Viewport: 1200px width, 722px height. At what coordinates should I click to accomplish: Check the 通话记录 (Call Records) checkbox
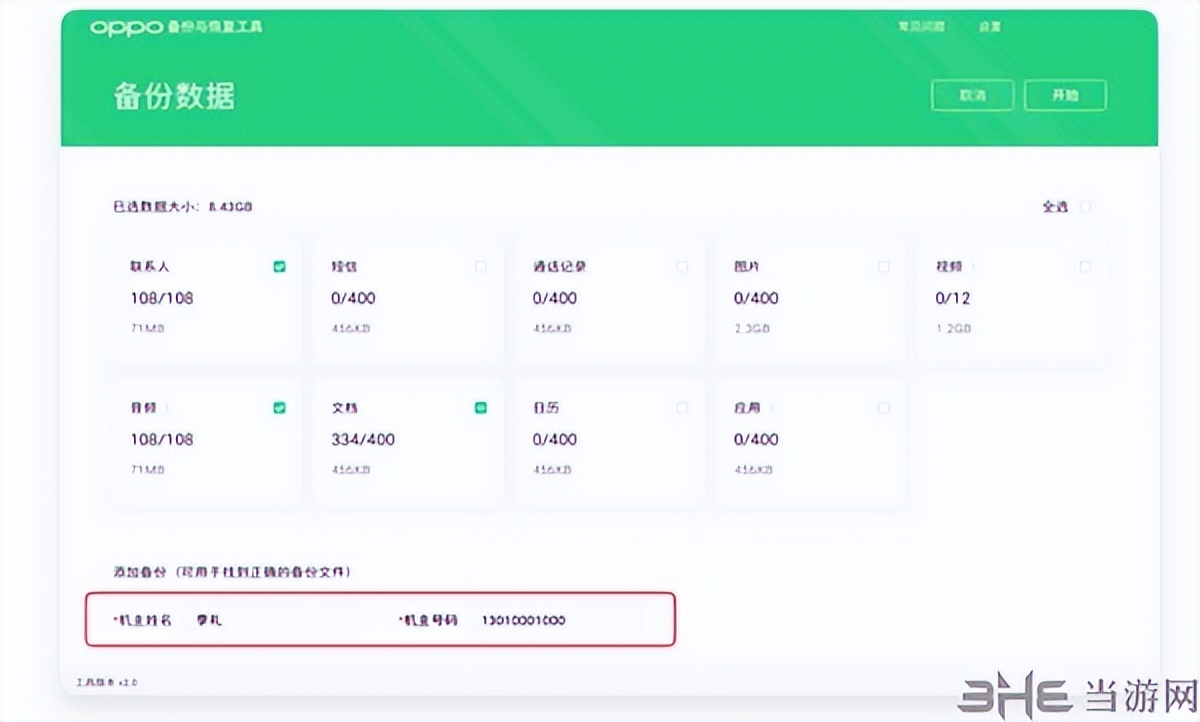coord(682,266)
